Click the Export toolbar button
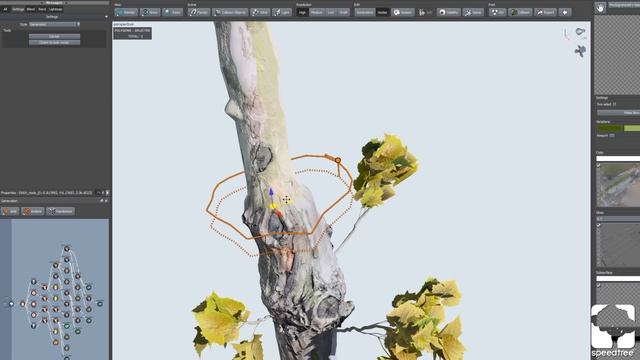The width and height of the screenshot is (640, 360). point(546,12)
